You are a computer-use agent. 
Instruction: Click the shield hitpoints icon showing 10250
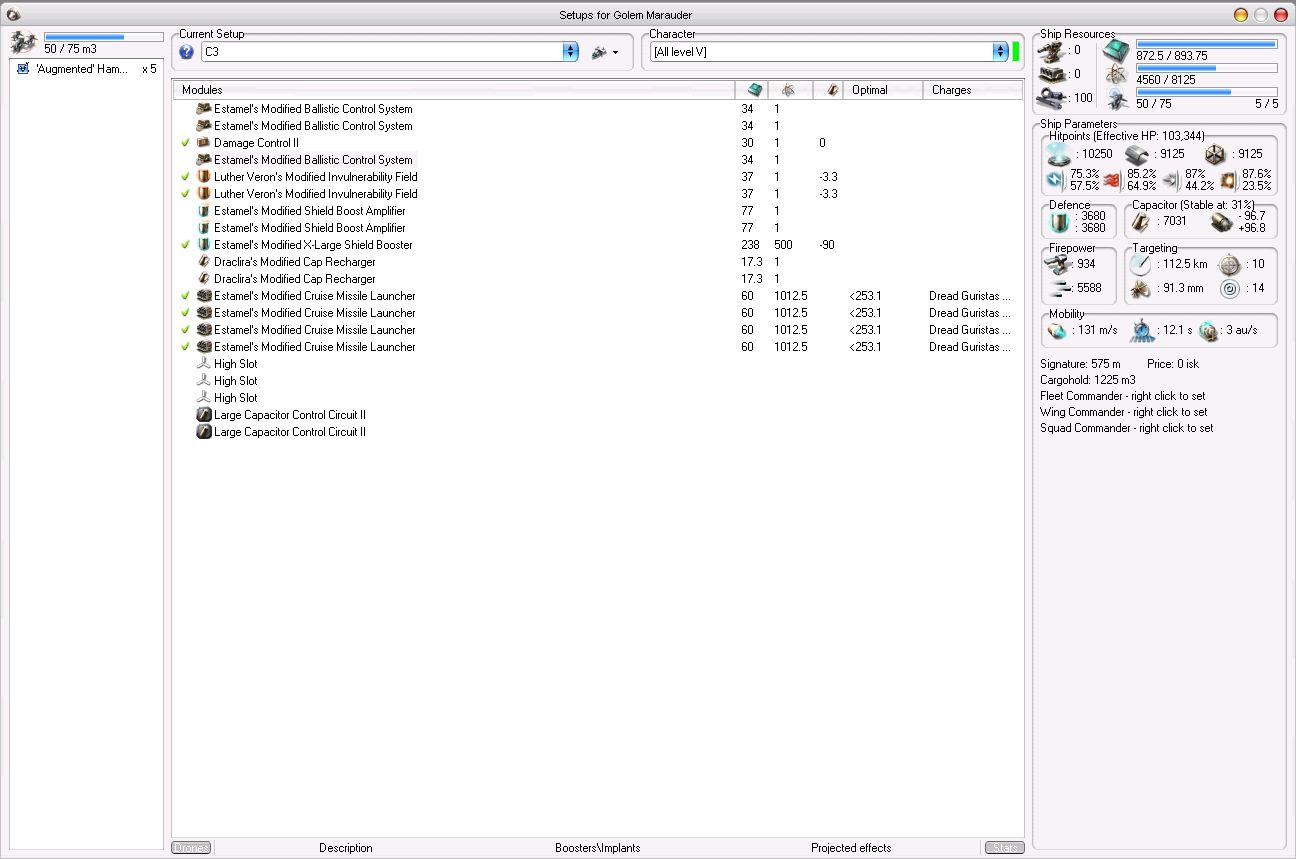point(1057,154)
